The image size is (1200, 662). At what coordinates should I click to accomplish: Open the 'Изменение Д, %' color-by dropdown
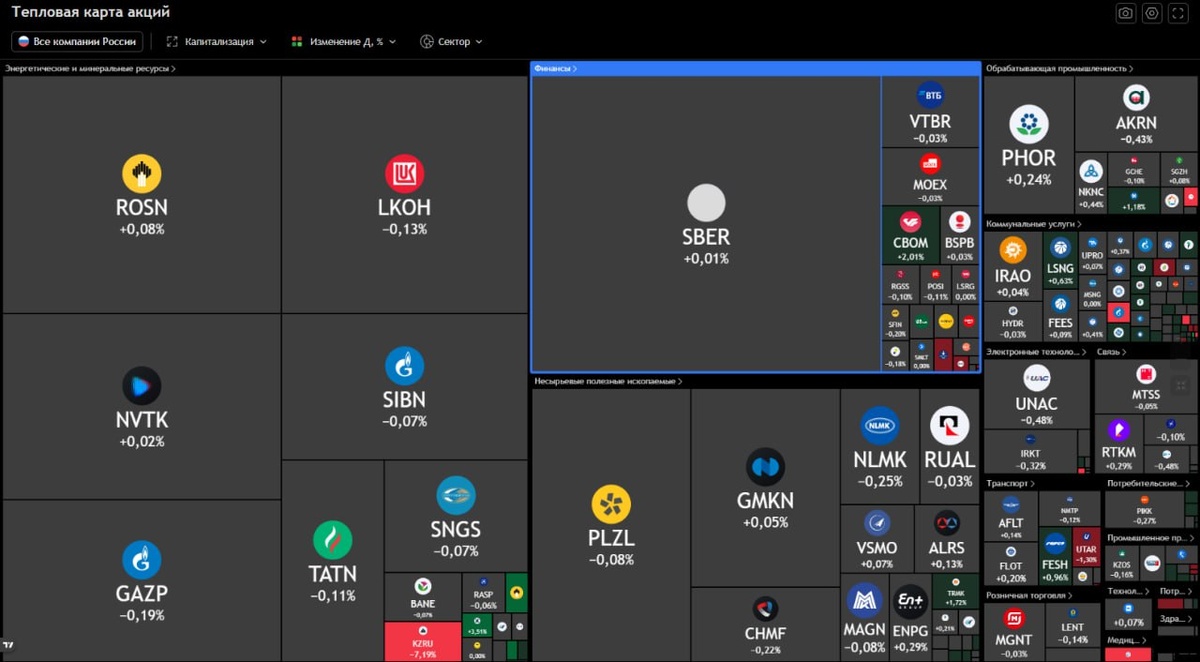[344, 42]
